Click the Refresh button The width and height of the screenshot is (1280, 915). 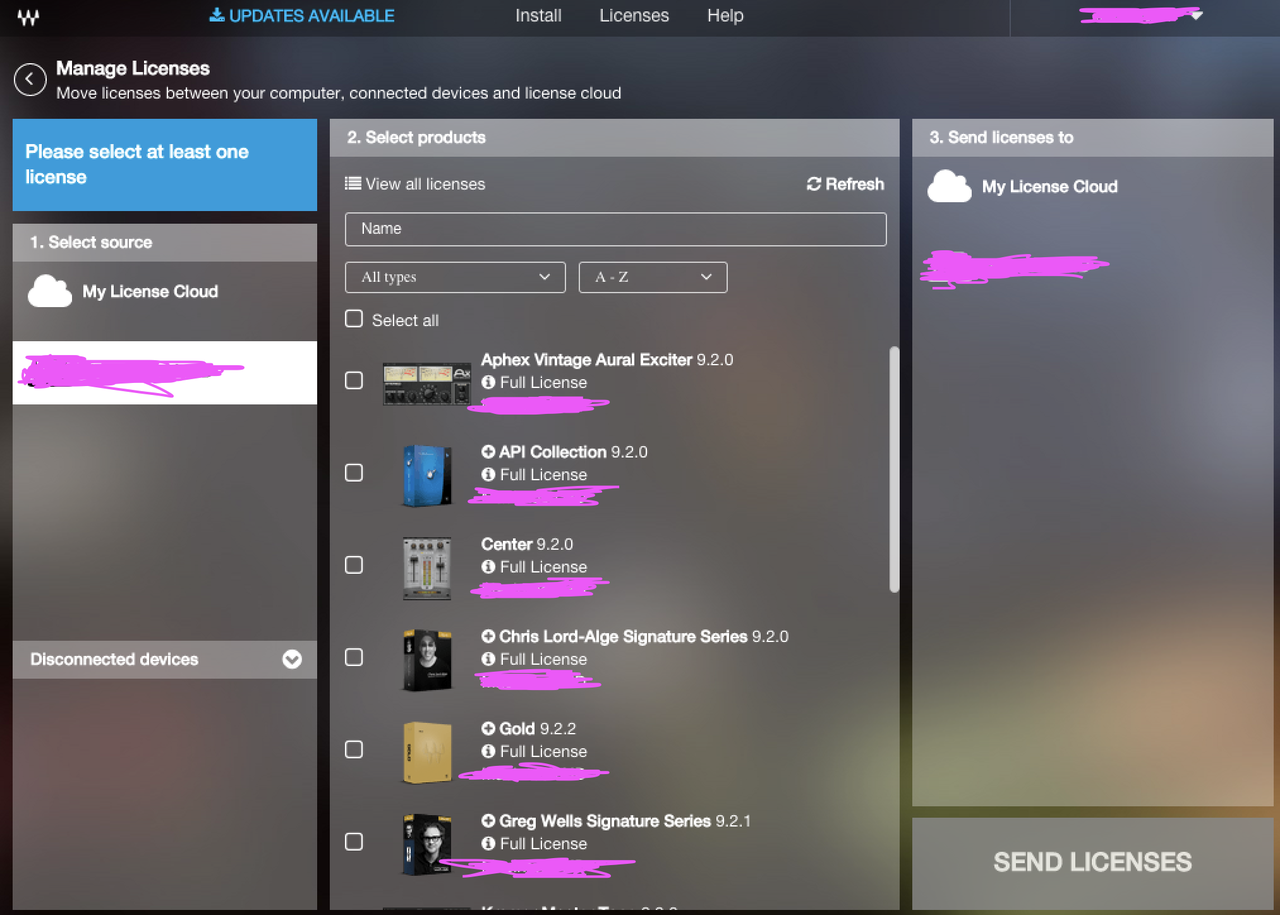[845, 184]
